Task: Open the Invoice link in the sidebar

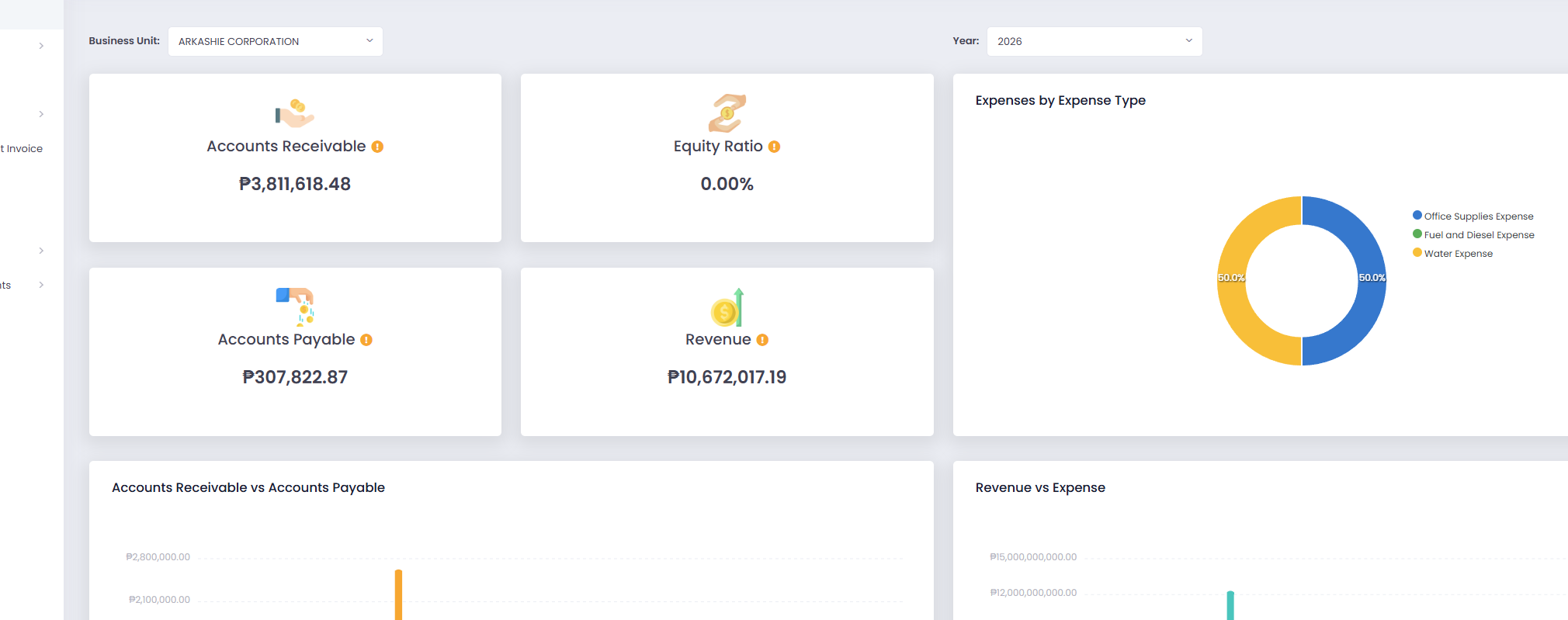Action: tap(22, 148)
